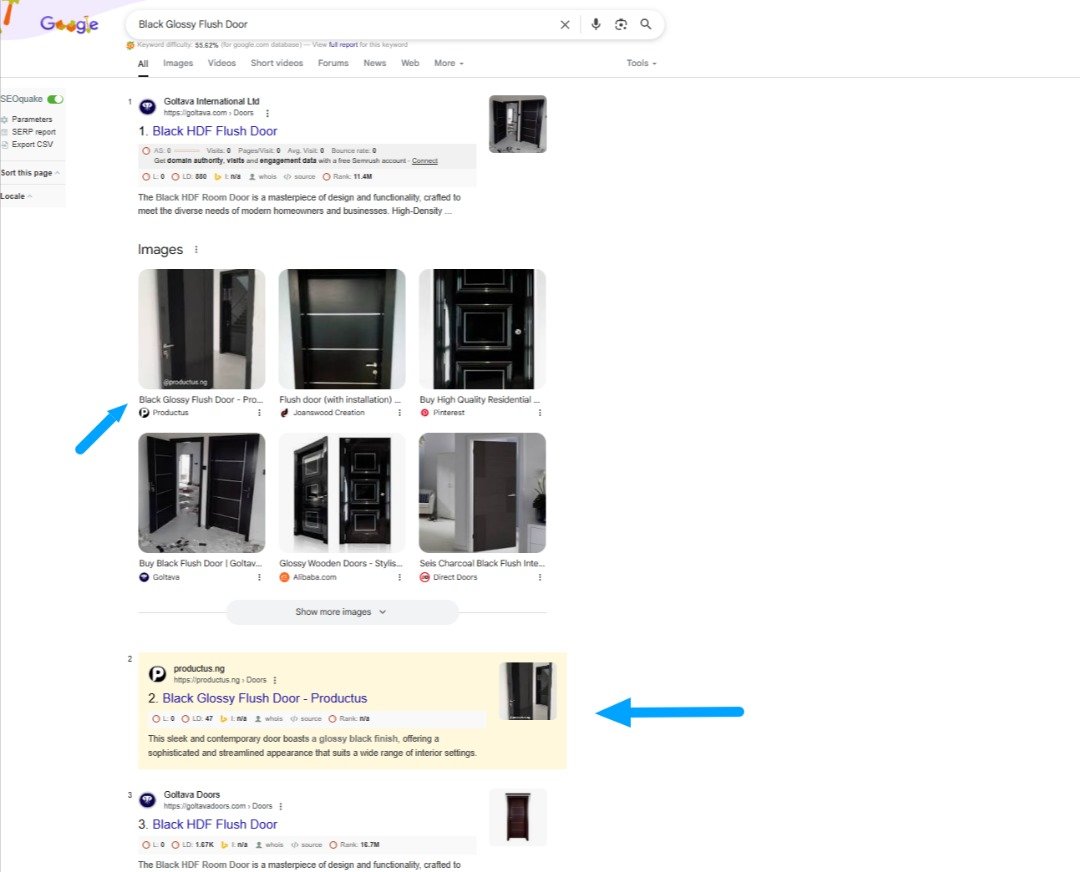Open the Short videos tab
Viewport: 1080px width, 872px height.
tap(277, 63)
